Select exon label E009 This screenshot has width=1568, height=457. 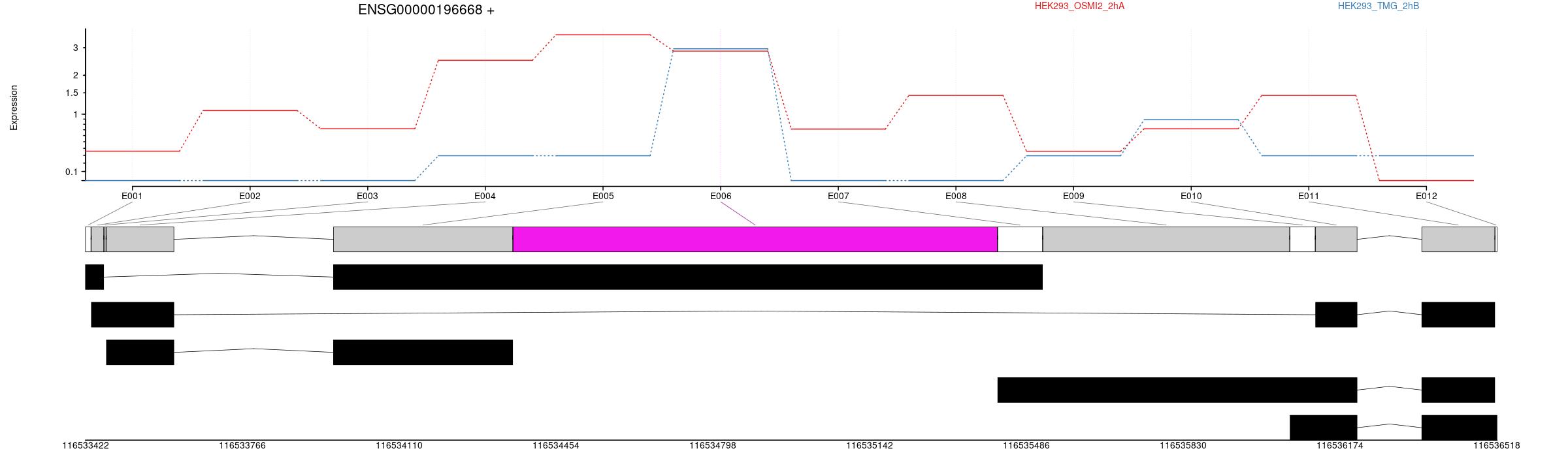[x=1073, y=196]
